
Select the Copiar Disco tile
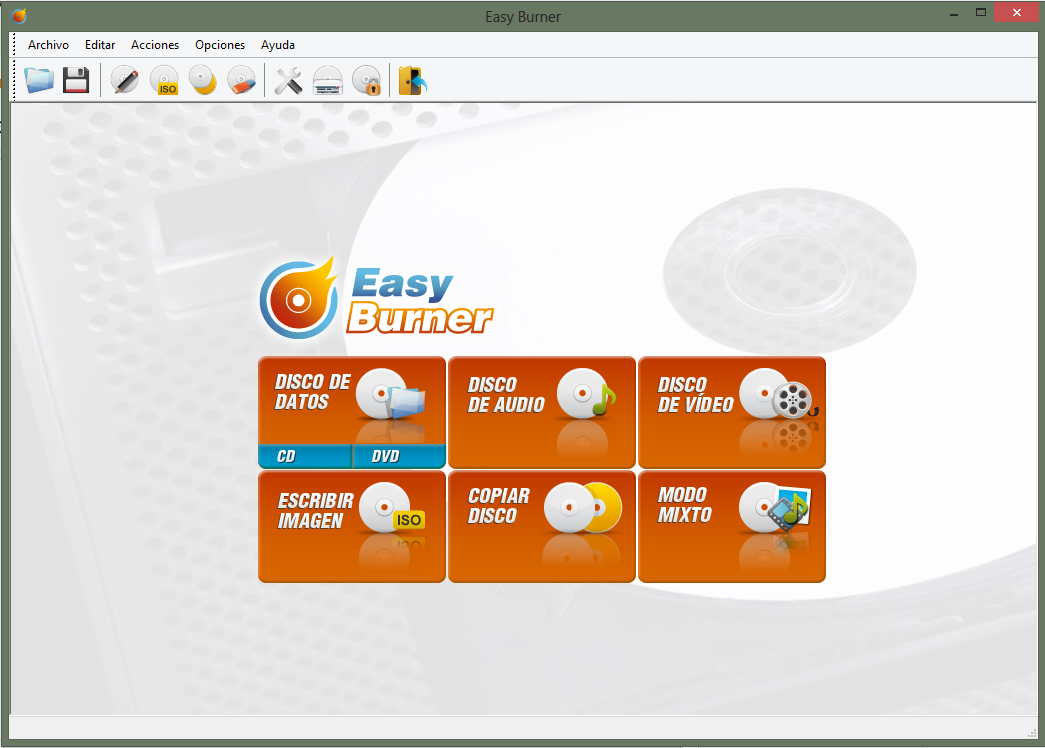[x=542, y=527]
